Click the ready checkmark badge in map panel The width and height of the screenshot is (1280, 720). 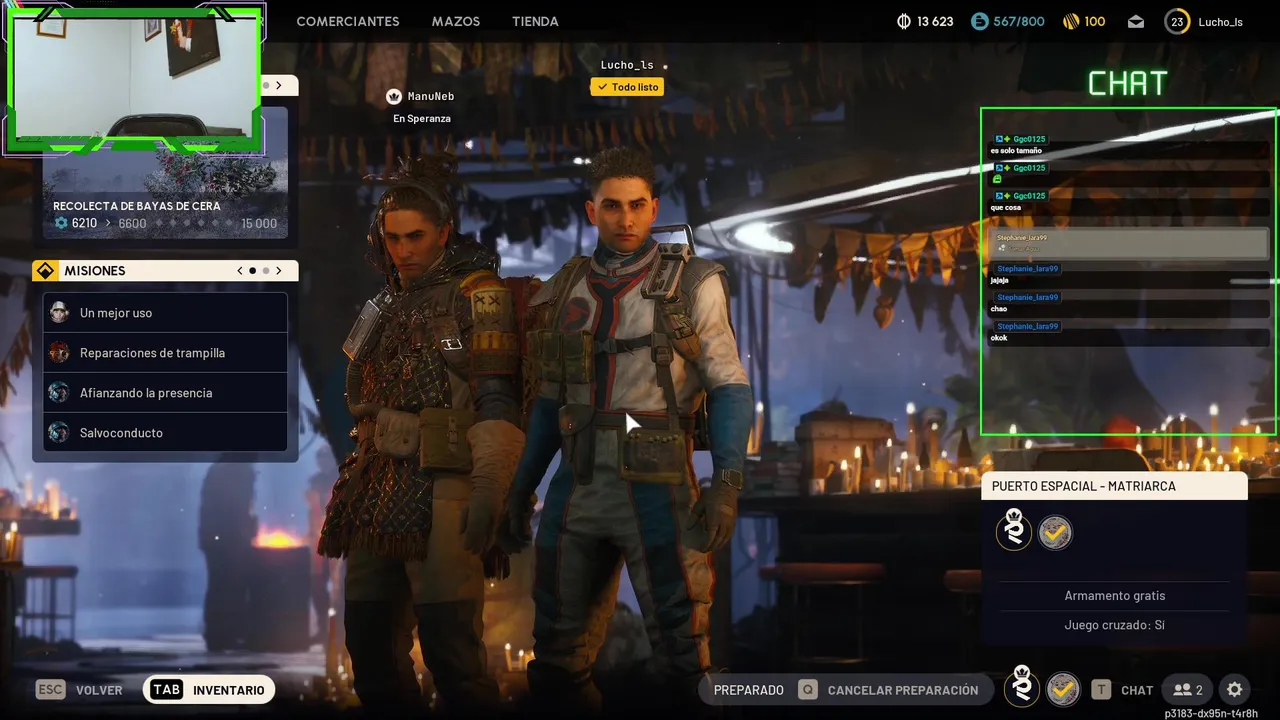click(1055, 533)
